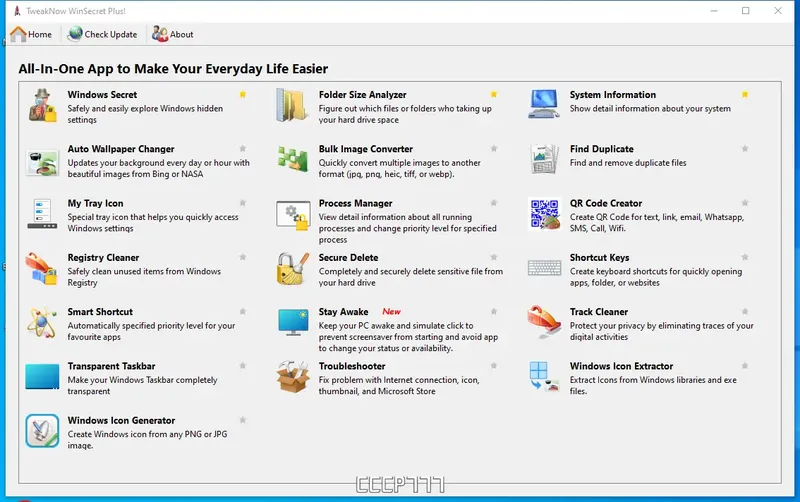Favorite Windows Icon Generator with star
Viewport: 800px width, 502px height.
[x=243, y=420]
